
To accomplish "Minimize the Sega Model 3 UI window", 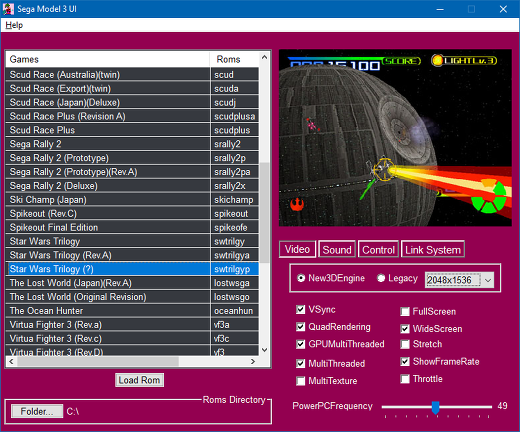I will (440, 9).
